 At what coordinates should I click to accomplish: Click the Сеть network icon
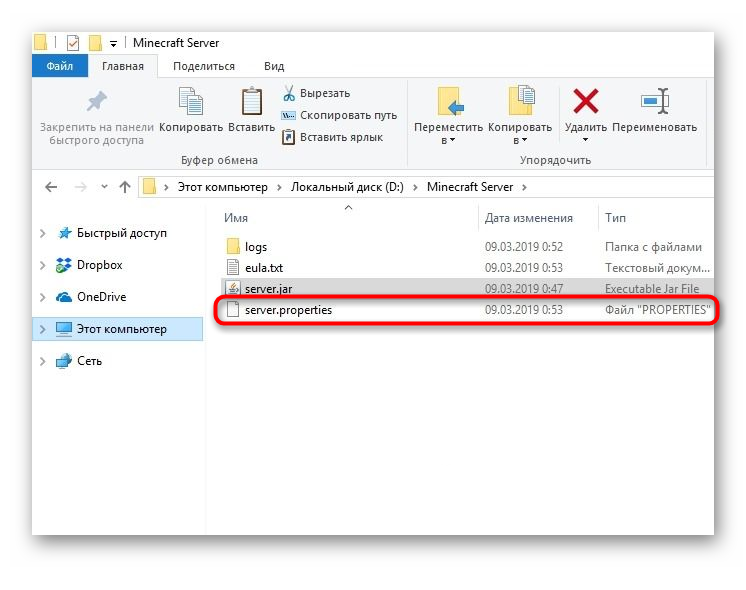pos(64,361)
